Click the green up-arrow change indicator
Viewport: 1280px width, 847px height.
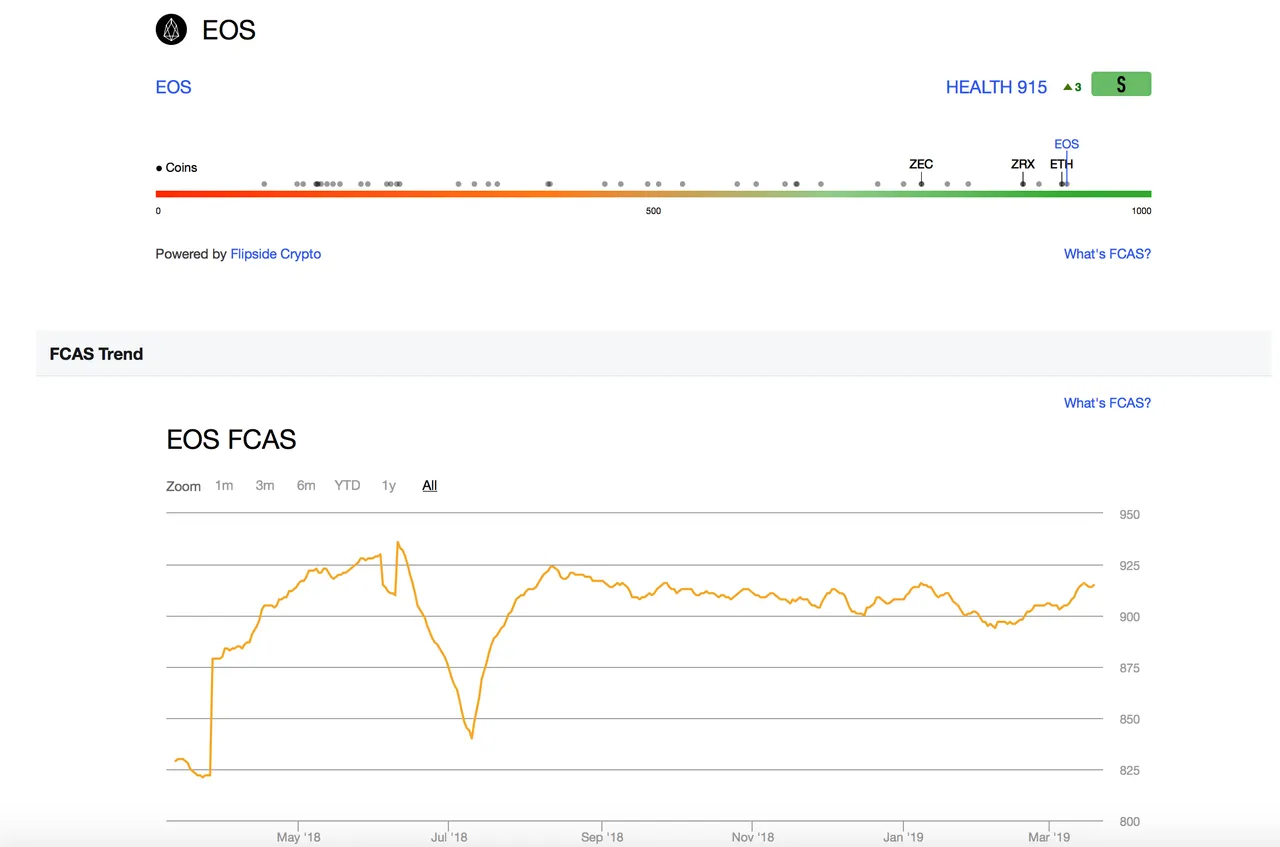1073,87
